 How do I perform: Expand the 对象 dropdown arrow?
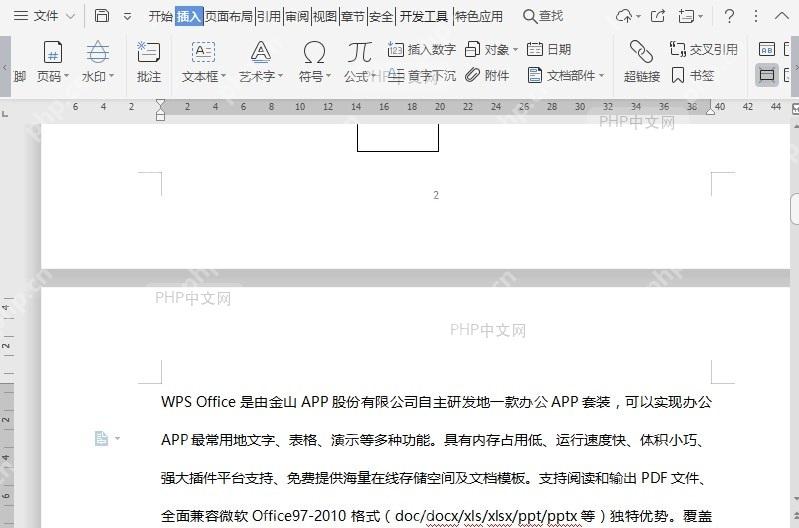click(x=515, y=50)
